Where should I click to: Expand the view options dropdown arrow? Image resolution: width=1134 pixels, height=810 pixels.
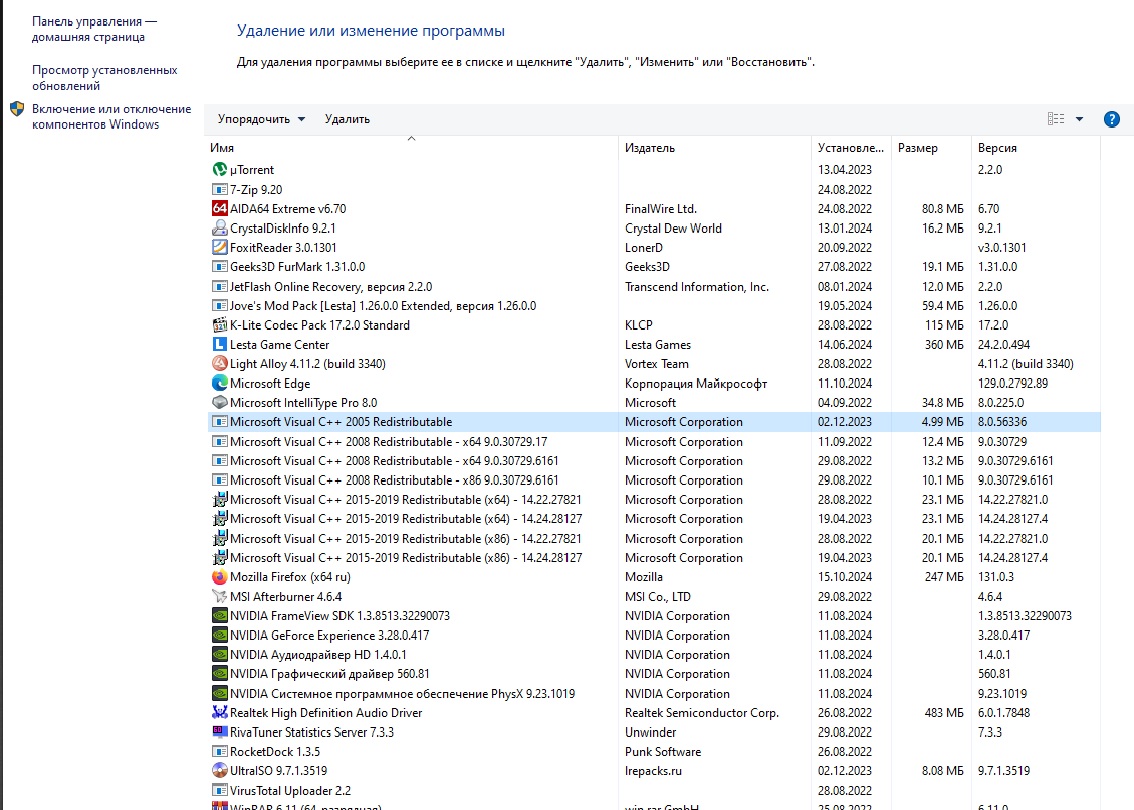click(x=1079, y=119)
